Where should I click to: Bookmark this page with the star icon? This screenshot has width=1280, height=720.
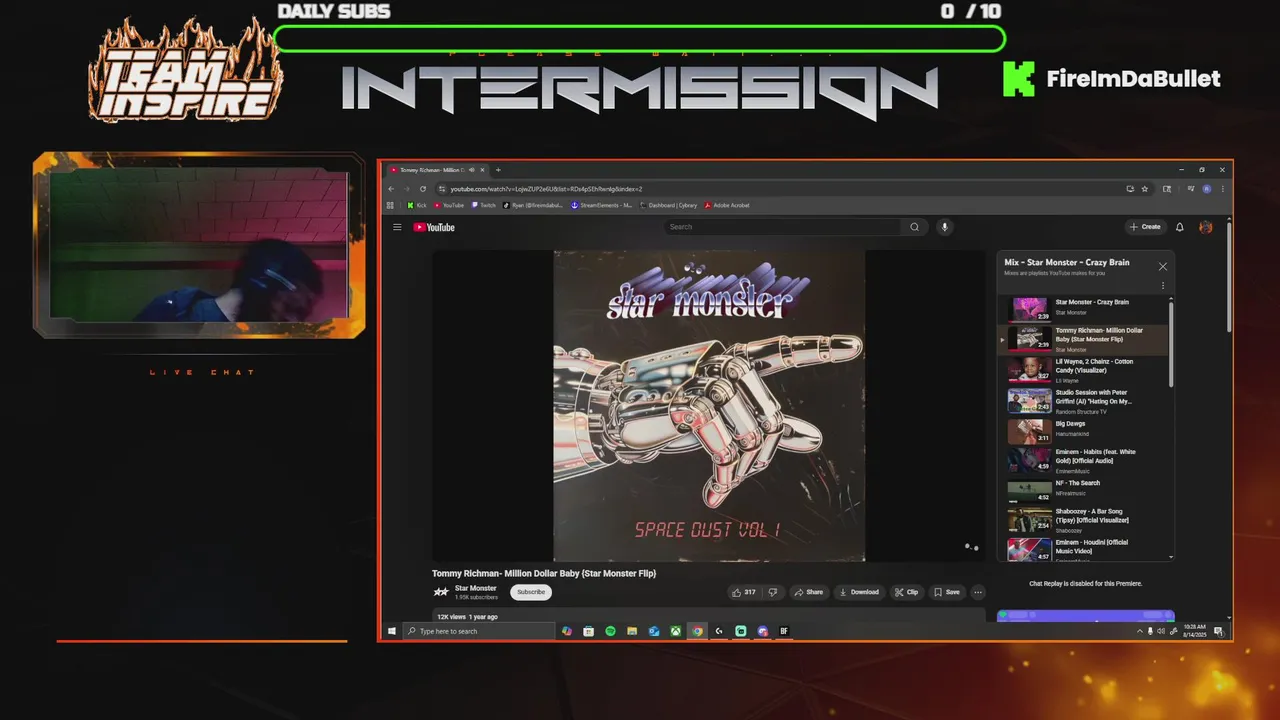tap(1145, 189)
